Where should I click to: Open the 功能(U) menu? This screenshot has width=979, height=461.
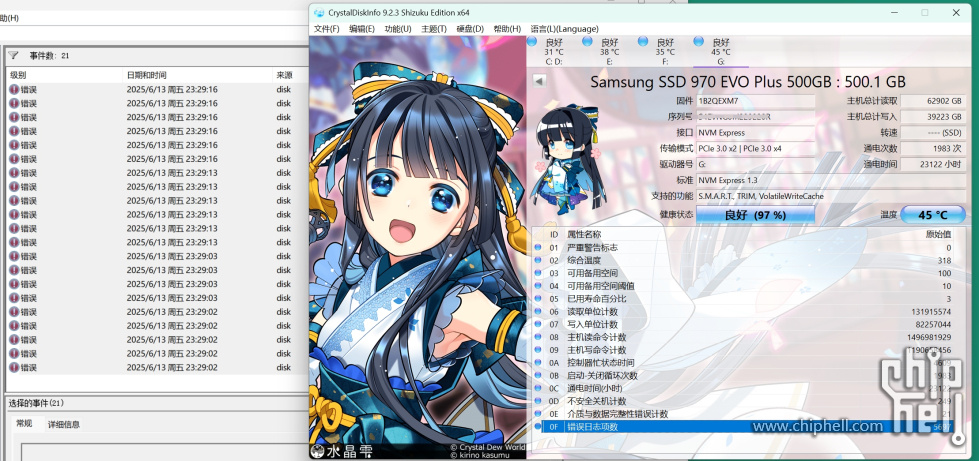click(x=398, y=29)
